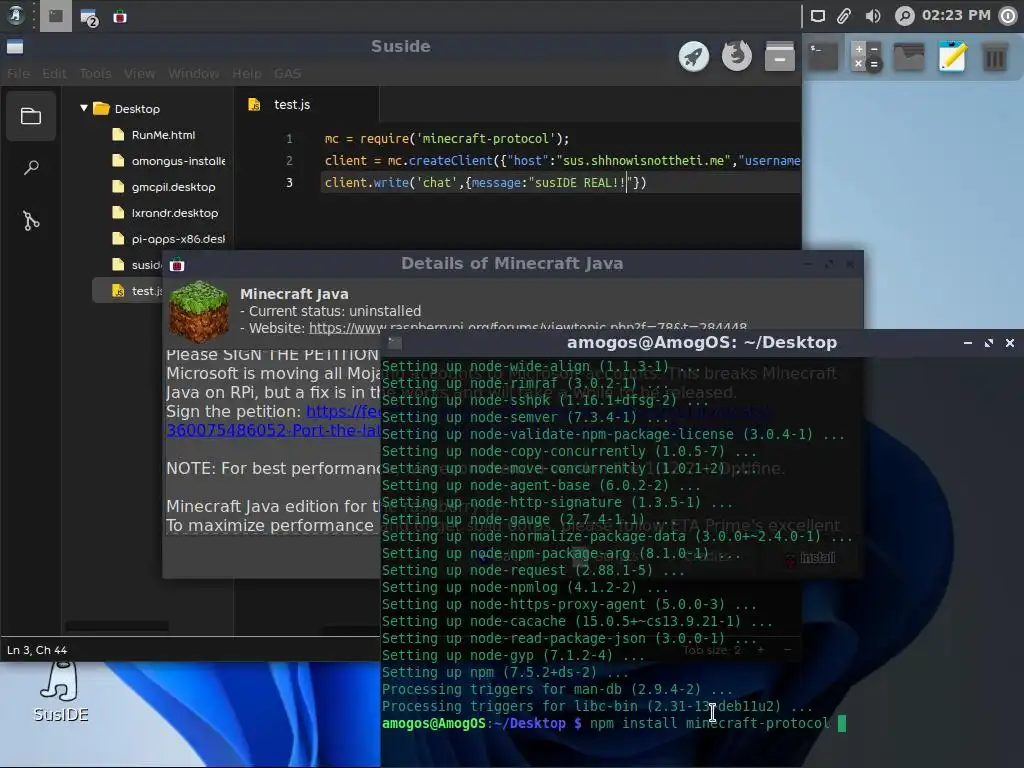1024x768 pixels.
Task: Open the View menu in Suside
Action: [139, 73]
